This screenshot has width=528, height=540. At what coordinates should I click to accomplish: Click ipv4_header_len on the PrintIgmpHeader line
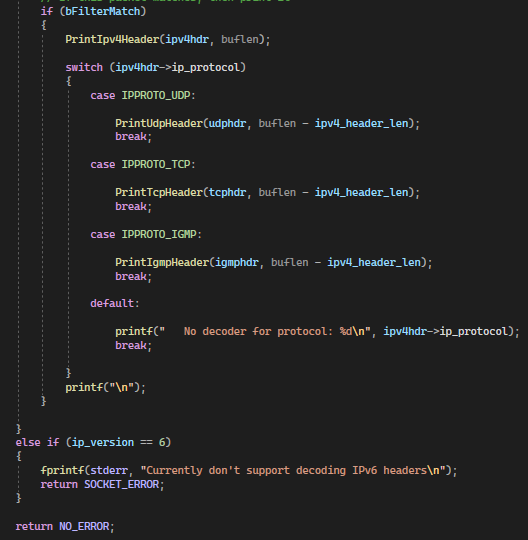pos(374,262)
